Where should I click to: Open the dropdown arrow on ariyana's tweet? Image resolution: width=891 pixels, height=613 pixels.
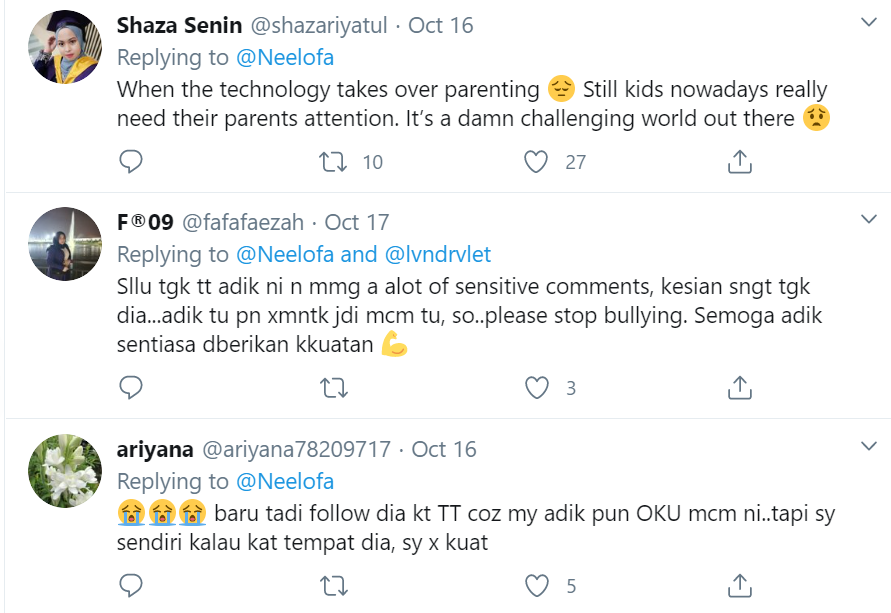[x=868, y=446]
